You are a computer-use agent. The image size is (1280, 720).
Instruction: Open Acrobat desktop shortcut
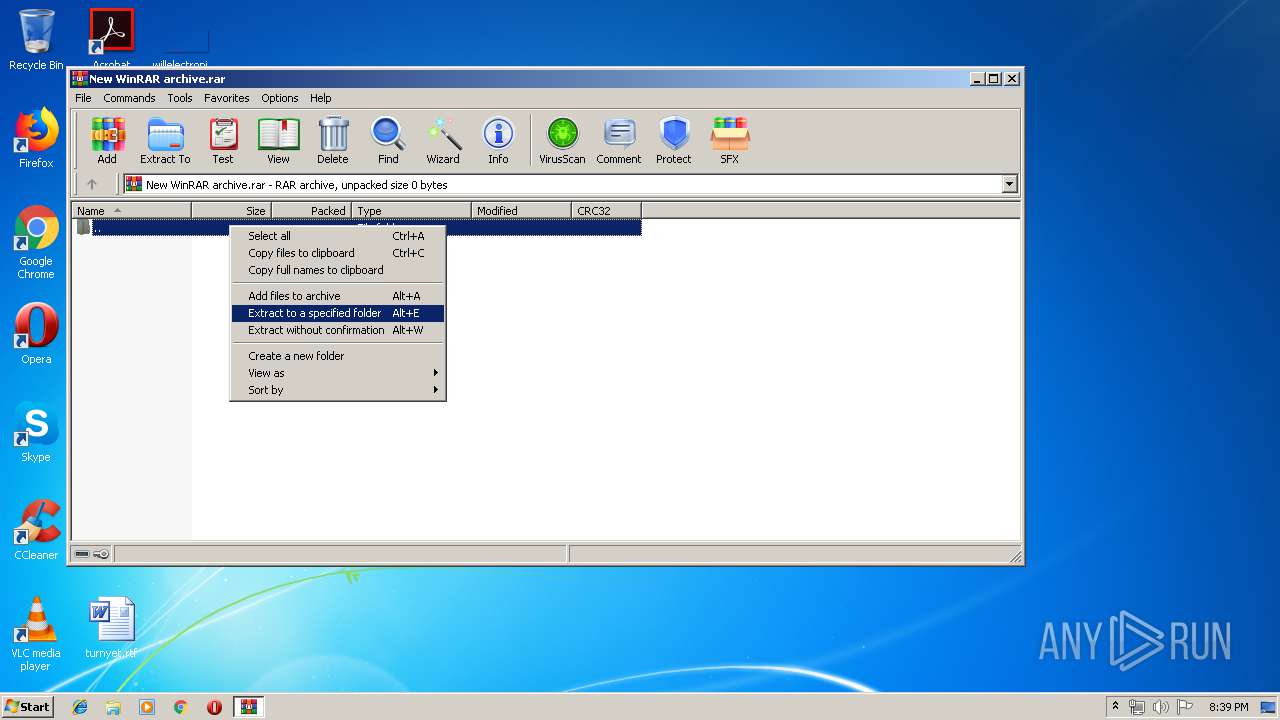pos(112,38)
